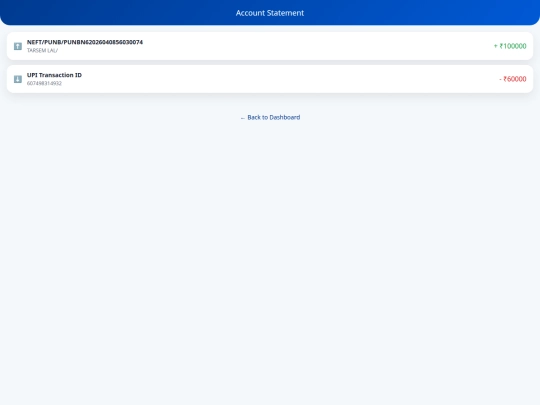Click the down-arrow debit icon on UPI row
The image size is (540, 405).
(x=18, y=79)
